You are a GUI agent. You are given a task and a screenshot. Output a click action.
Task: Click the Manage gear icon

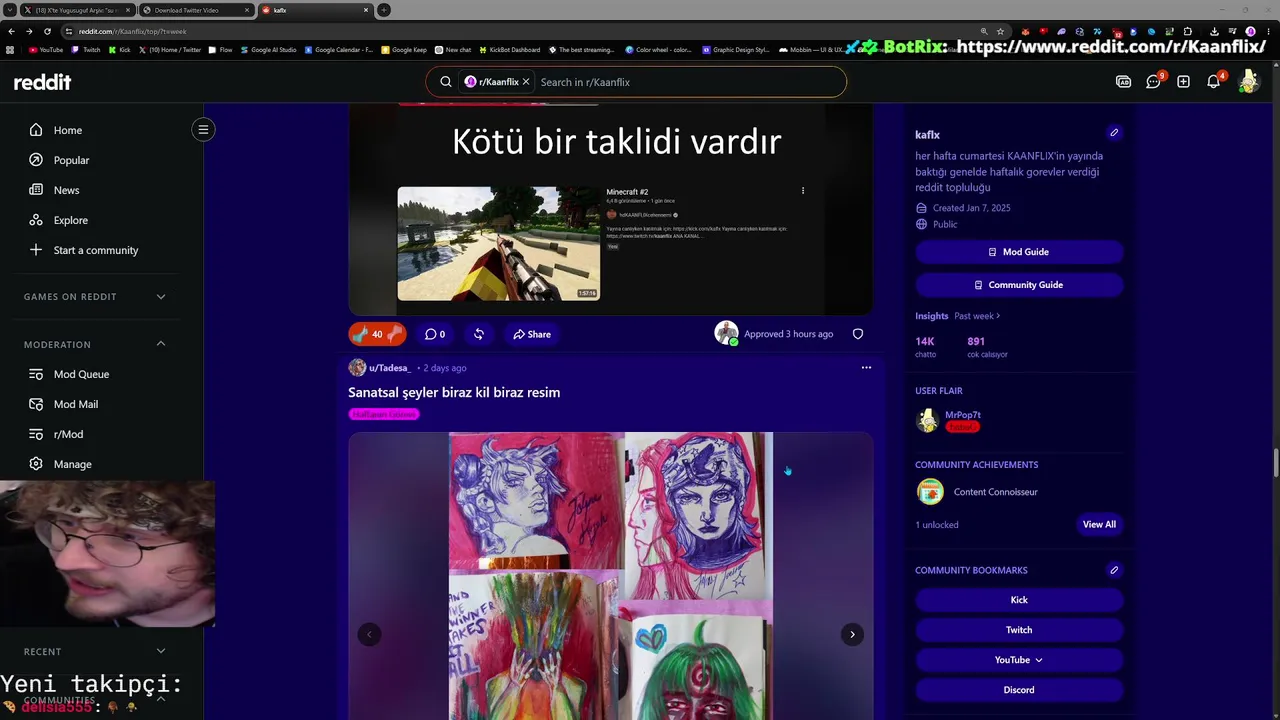click(x=36, y=464)
